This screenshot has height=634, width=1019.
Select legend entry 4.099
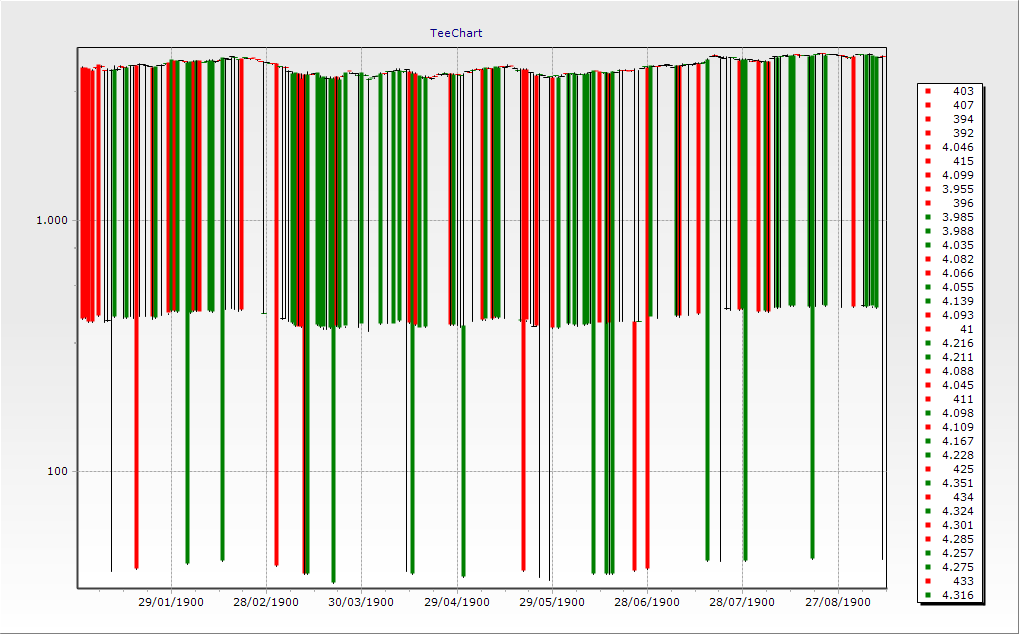949,175
